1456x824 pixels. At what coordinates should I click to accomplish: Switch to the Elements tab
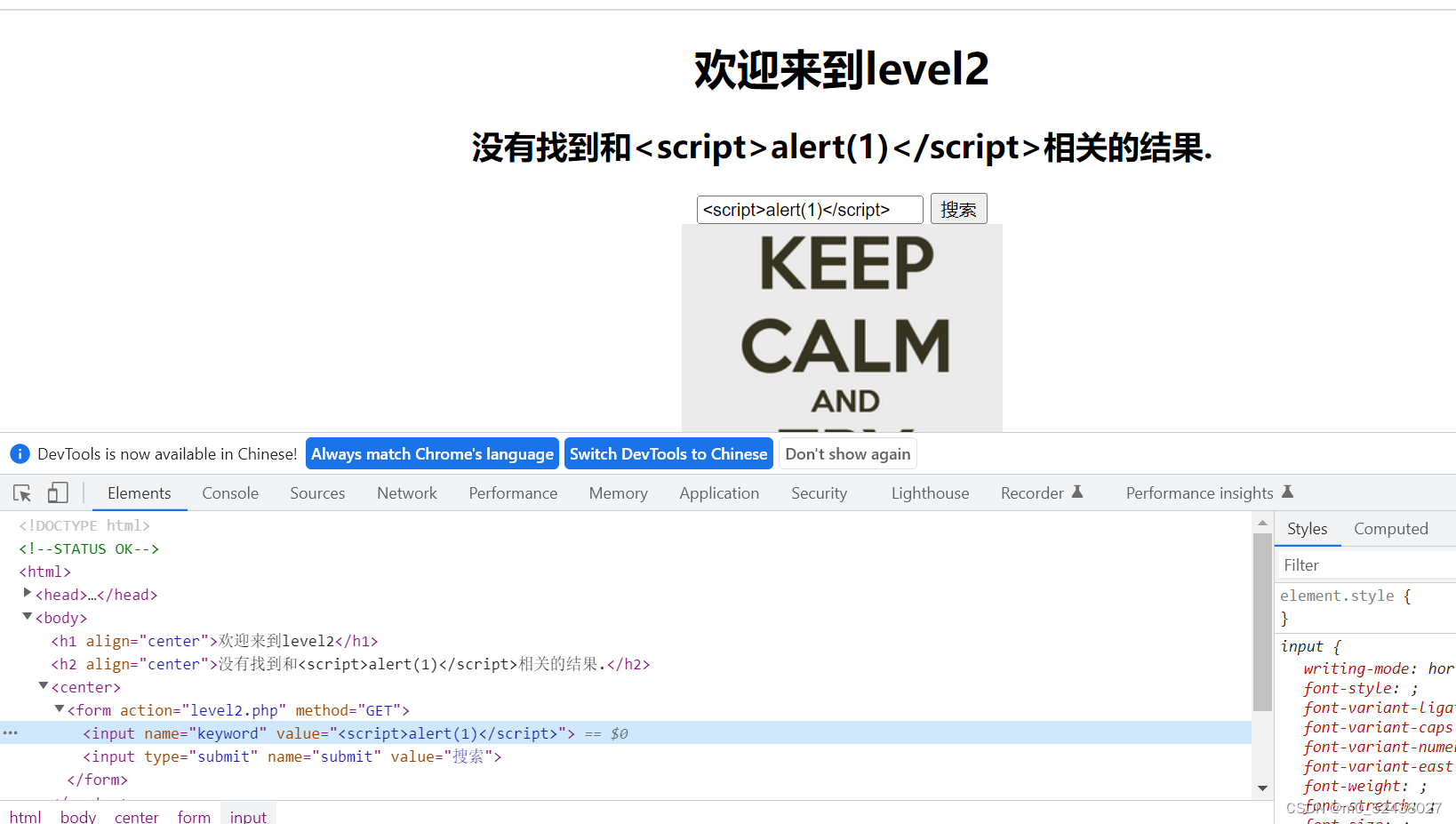(140, 493)
